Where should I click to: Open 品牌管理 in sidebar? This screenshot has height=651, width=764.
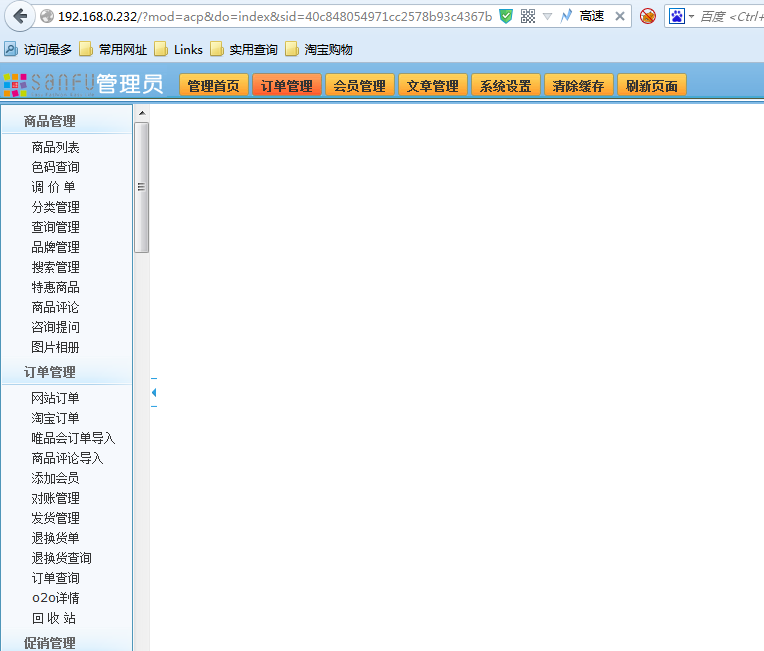coord(56,247)
